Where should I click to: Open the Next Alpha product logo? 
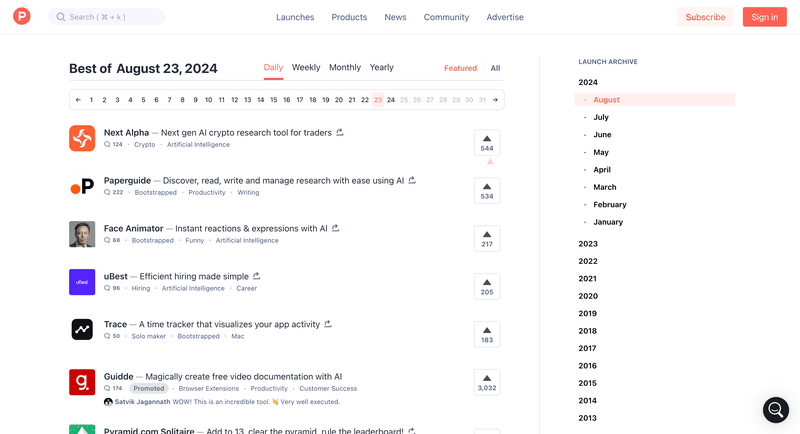pyautogui.click(x=82, y=138)
